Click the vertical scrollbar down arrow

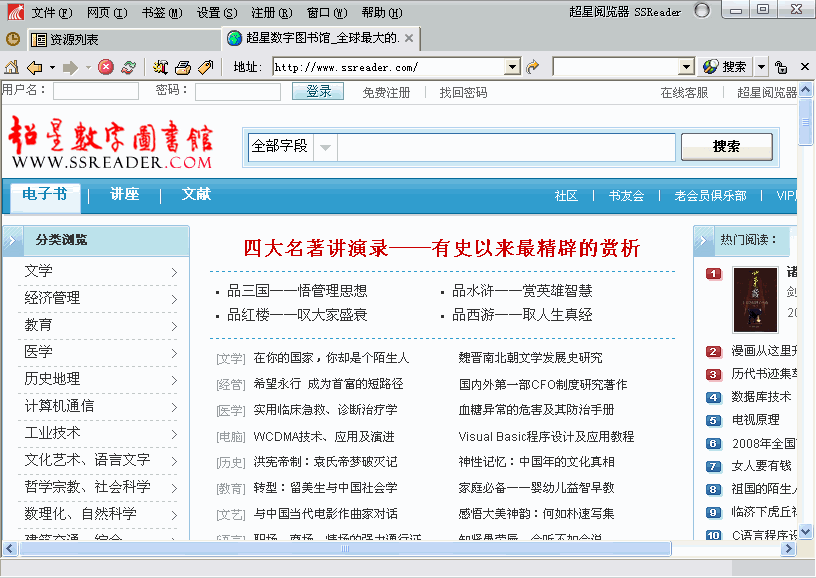click(x=806, y=531)
